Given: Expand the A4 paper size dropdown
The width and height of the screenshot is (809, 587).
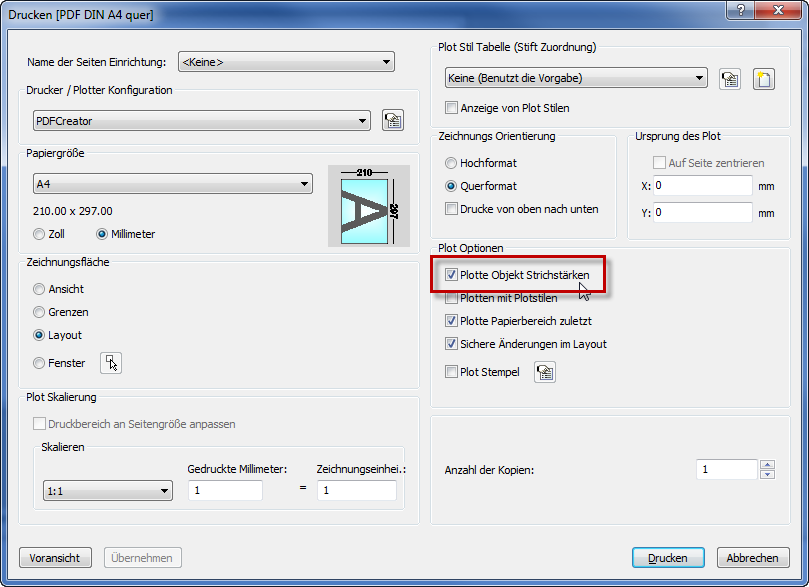Looking at the screenshot, I should click(x=172, y=184).
